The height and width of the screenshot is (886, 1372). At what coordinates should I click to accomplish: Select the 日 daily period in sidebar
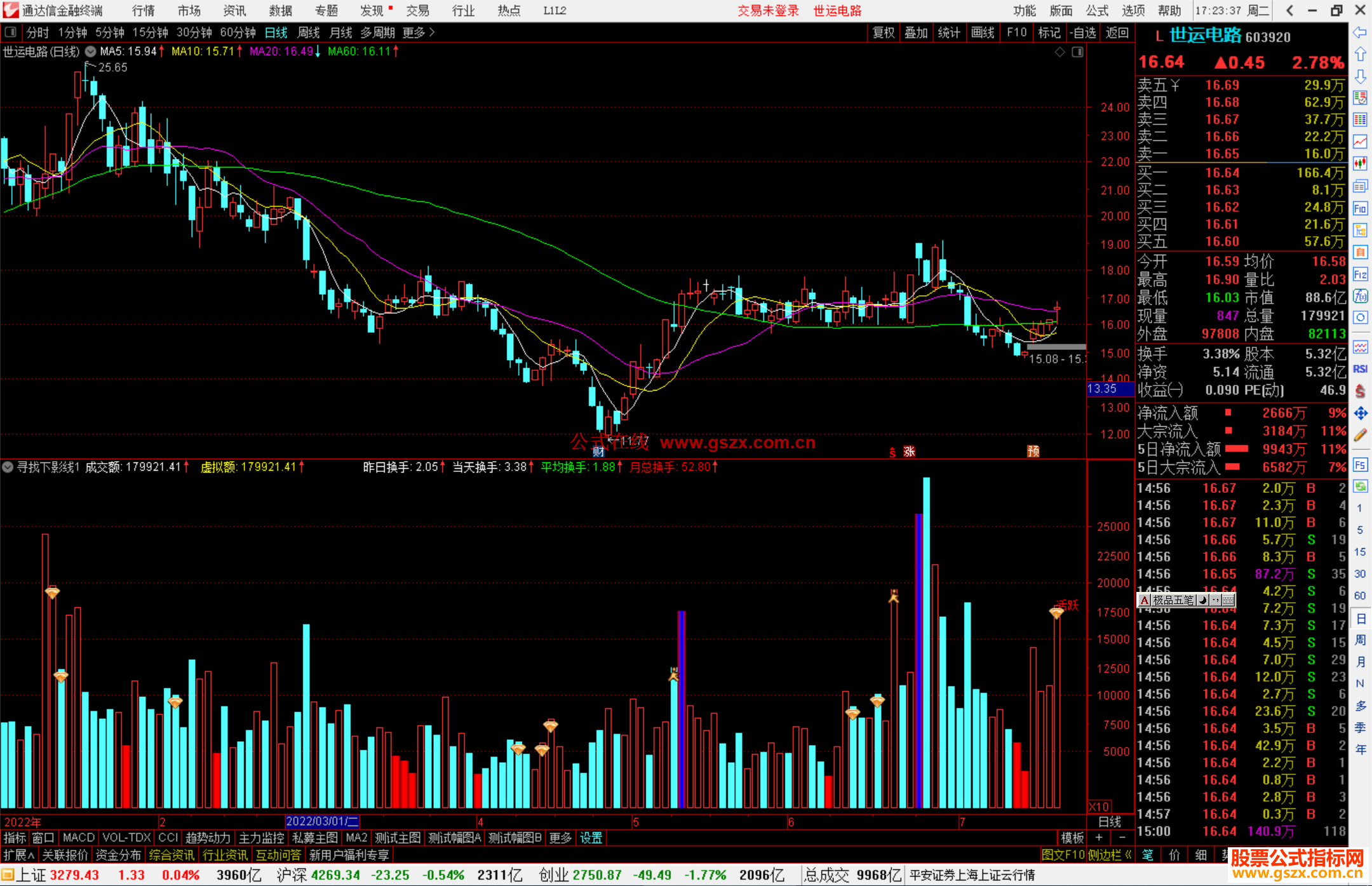coord(1360,619)
